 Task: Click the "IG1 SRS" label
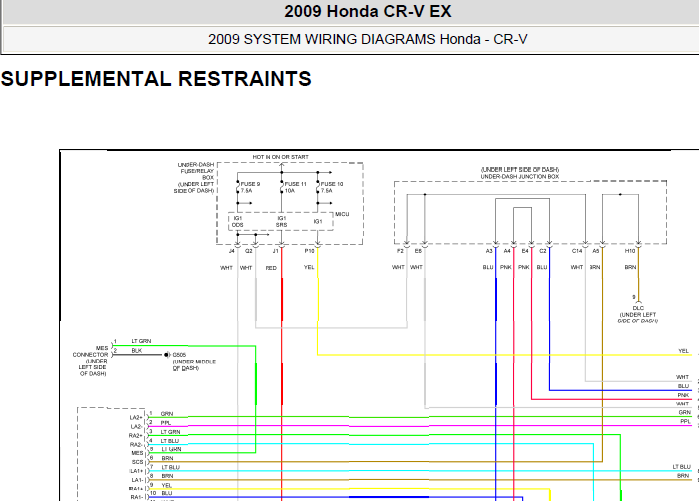281,222
